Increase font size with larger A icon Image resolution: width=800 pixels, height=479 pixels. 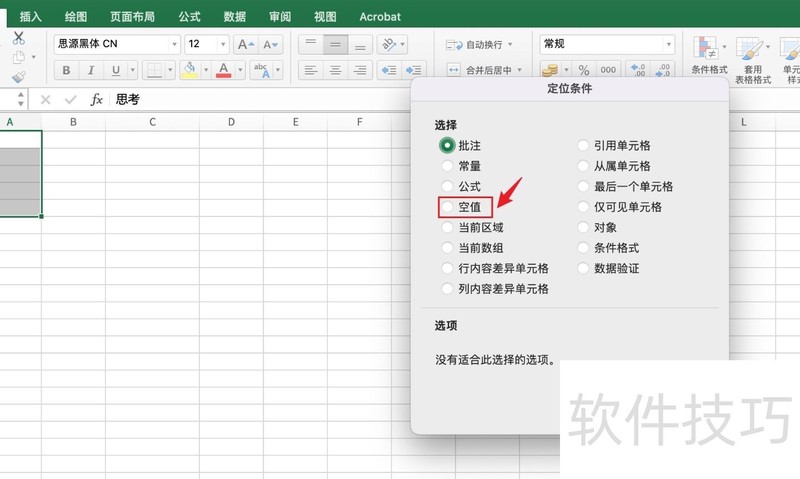click(x=245, y=44)
